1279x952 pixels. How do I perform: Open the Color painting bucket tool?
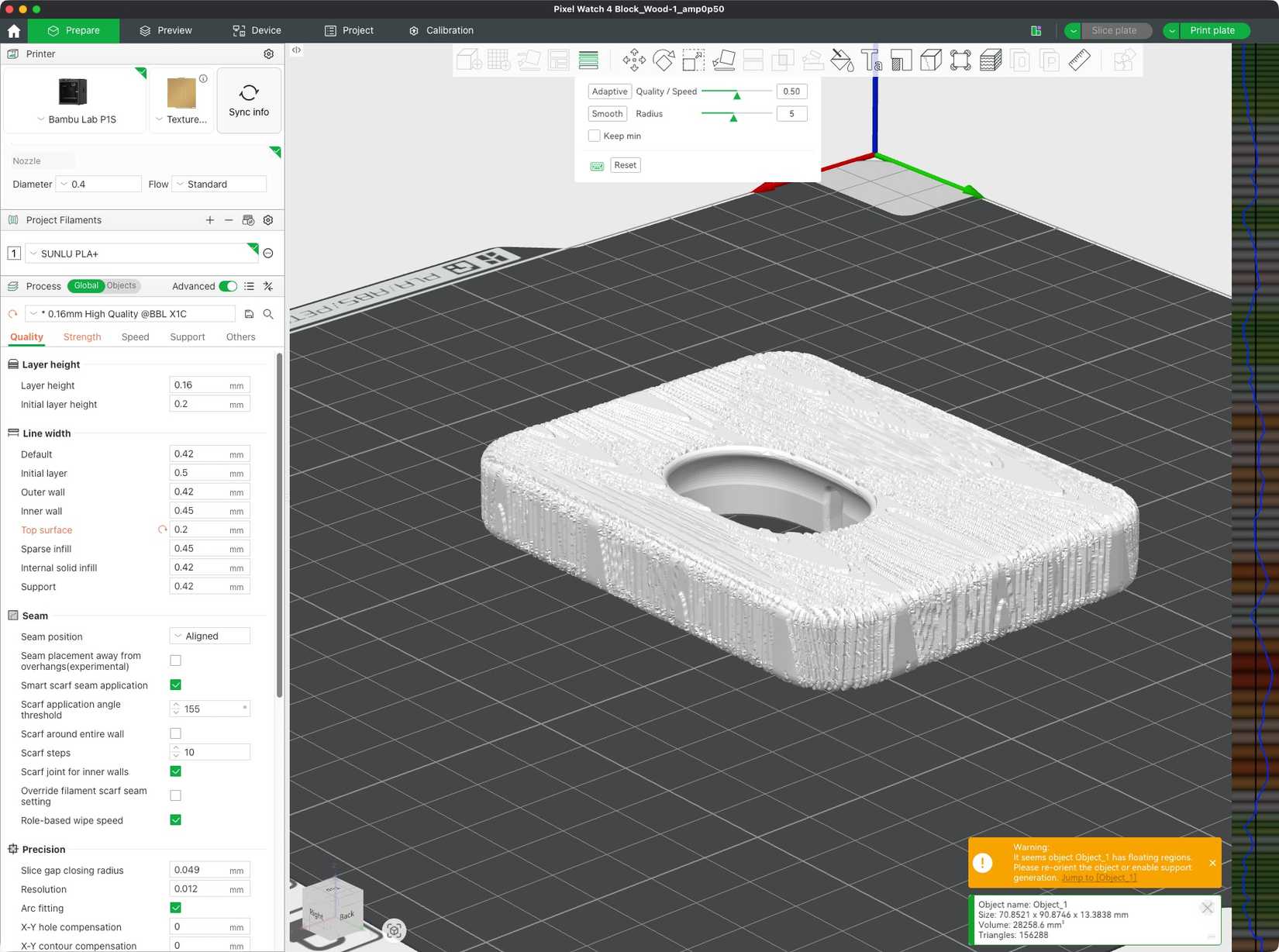click(x=842, y=60)
